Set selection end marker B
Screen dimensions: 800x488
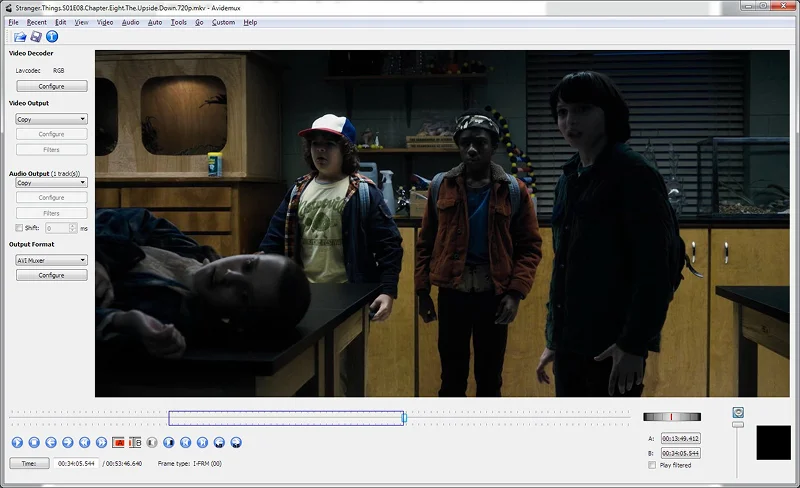(133, 442)
